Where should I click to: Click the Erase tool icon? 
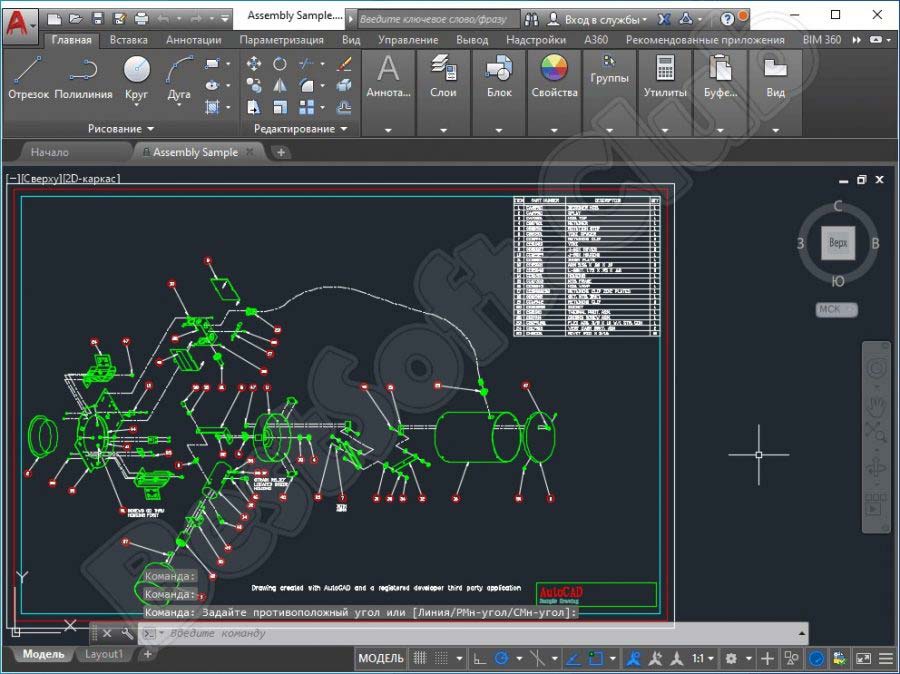(344, 63)
